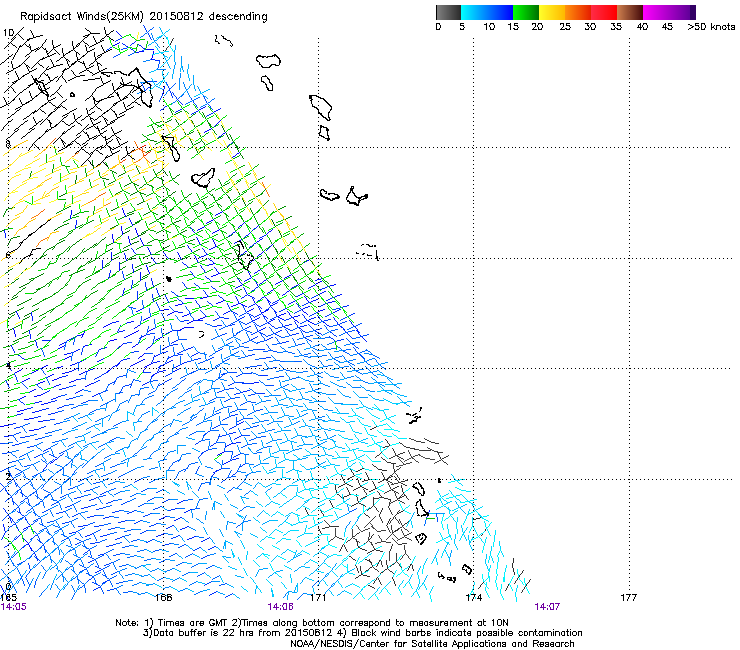740x650 pixels.
Task: Pick the green 15–20 knots color bar segment
Action: click(525, 12)
